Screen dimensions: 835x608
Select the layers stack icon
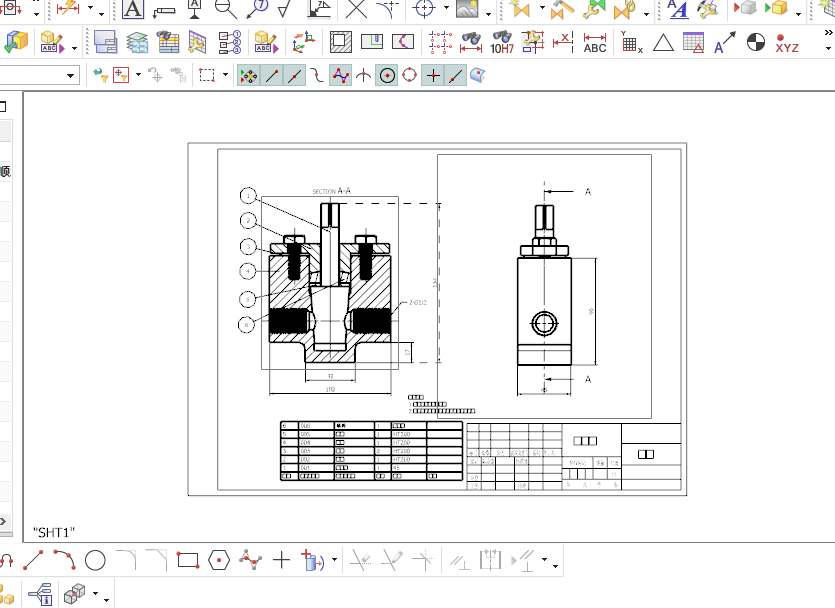(137, 42)
